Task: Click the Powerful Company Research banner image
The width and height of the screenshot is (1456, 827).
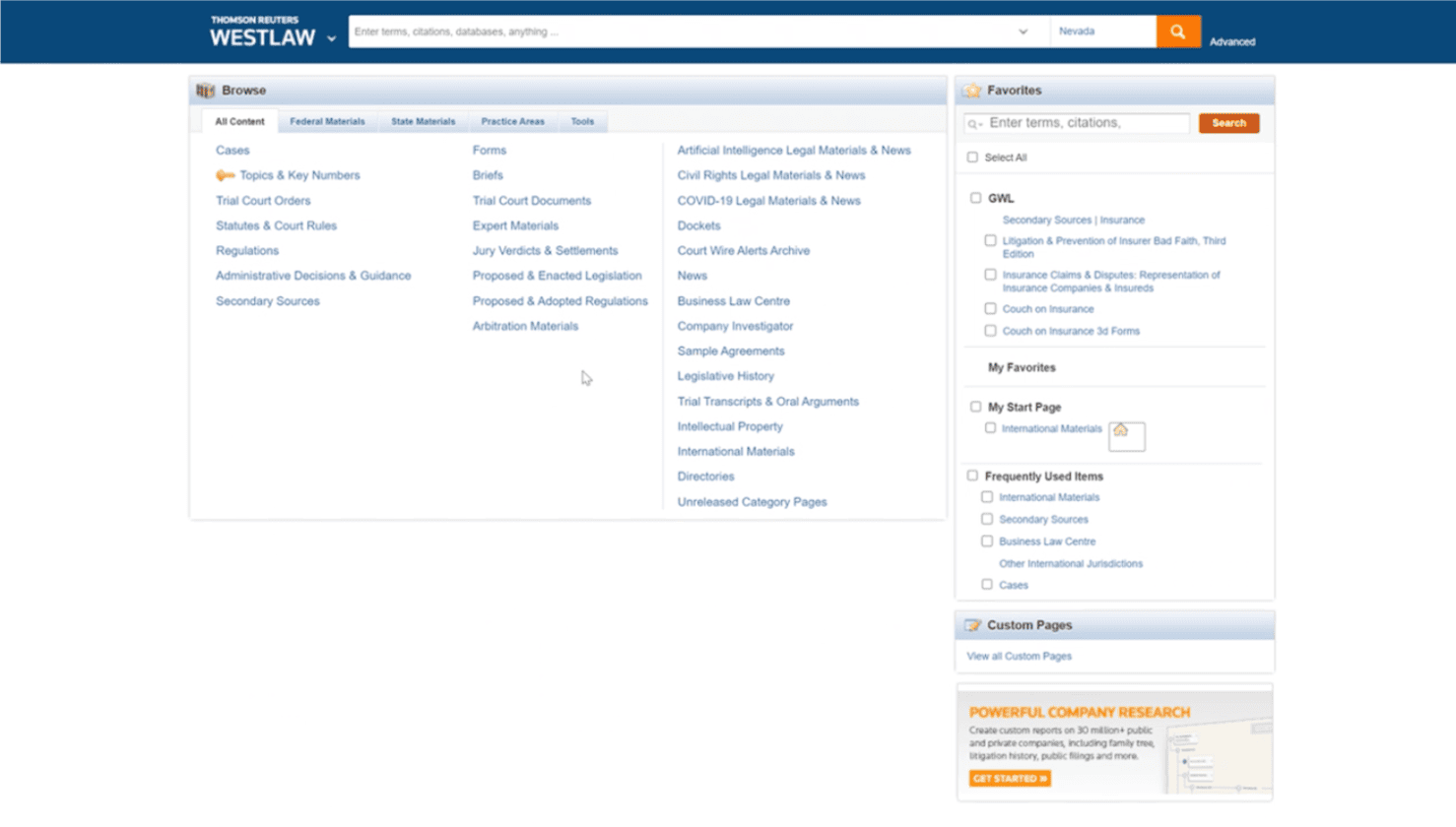Action: tap(1114, 743)
